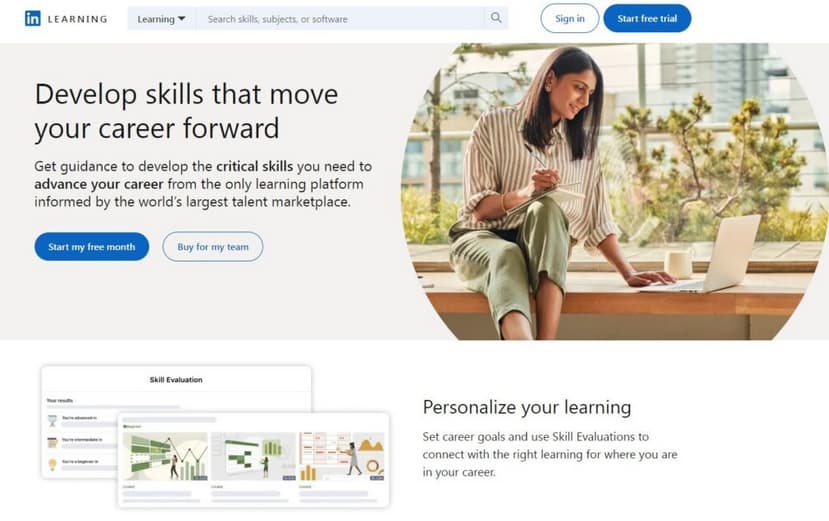The width and height of the screenshot is (829, 521).
Task: Select Buy for my team
Action: click(x=213, y=246)
